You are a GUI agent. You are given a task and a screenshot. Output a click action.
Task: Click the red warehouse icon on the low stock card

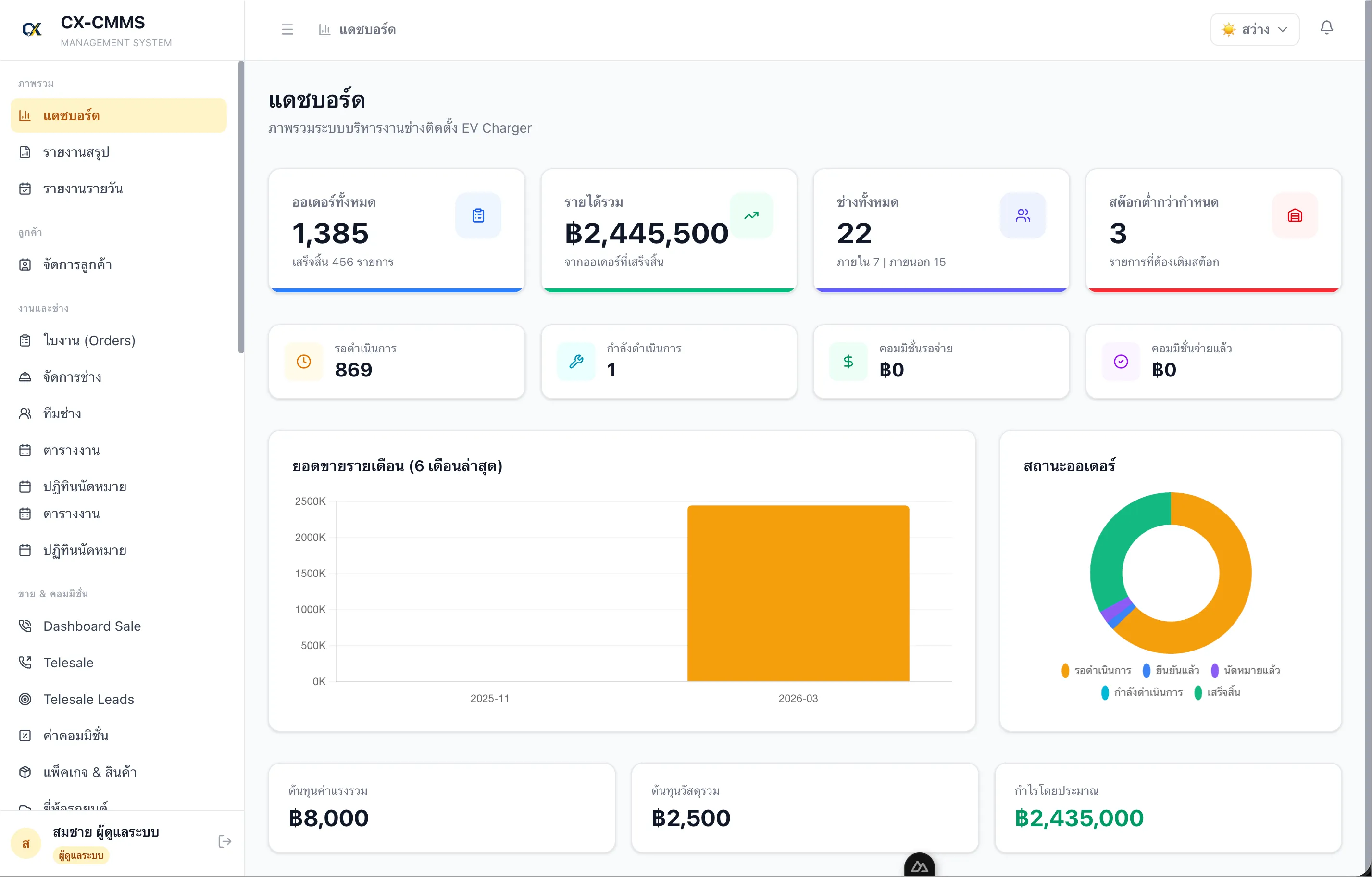coord(1295,215)
